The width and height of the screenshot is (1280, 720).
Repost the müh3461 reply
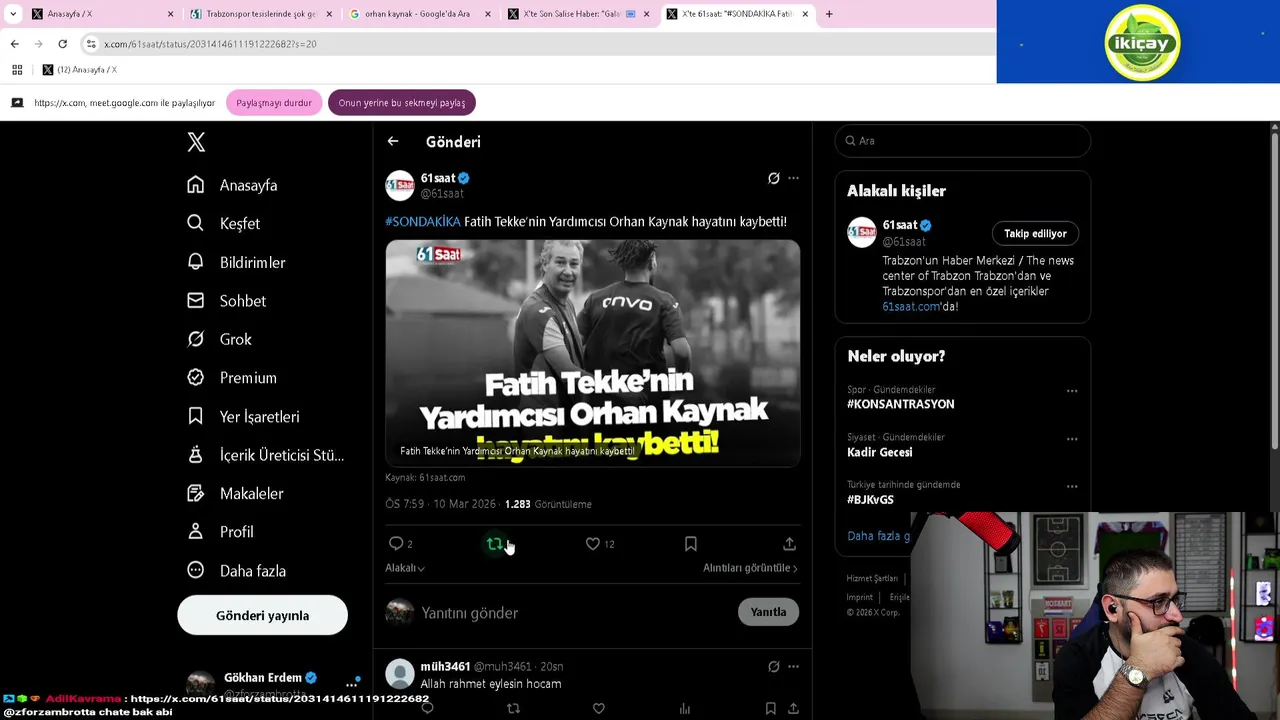tap(513, 708)
